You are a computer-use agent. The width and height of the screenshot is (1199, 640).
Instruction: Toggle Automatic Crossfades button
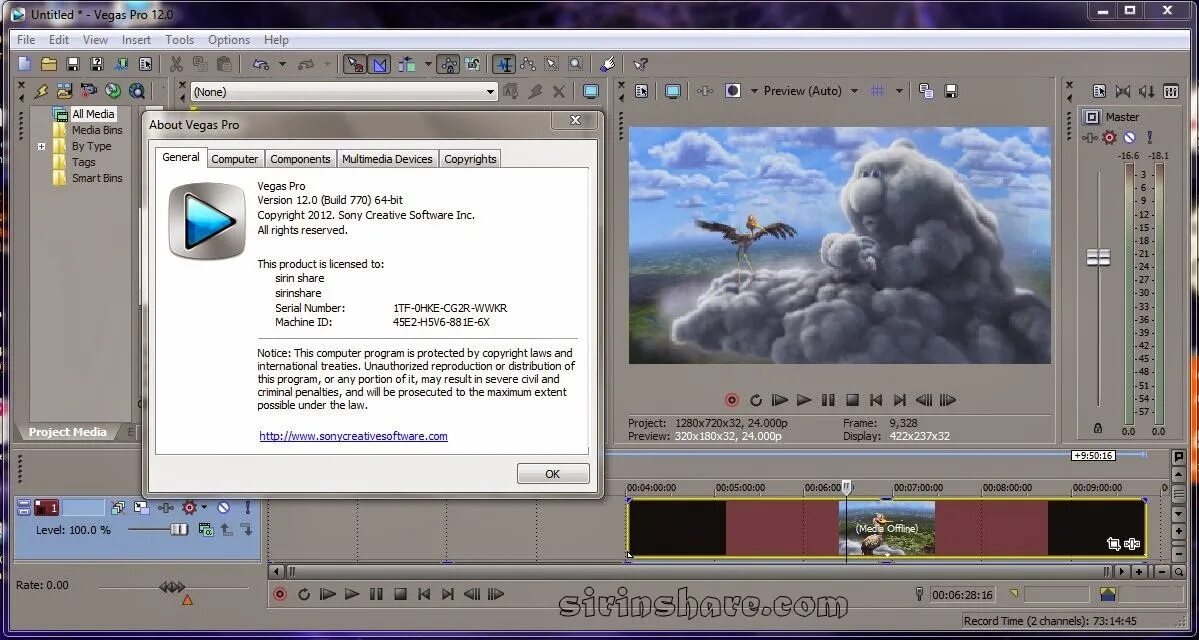coord(379,64)
